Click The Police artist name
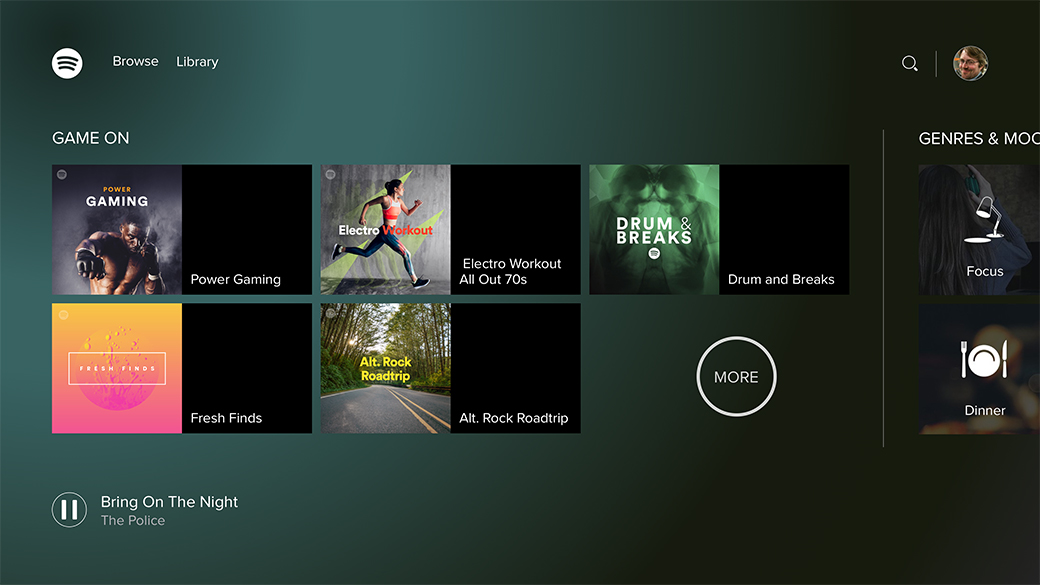The height and width of the screenshot is (585, 1040). 133,521
